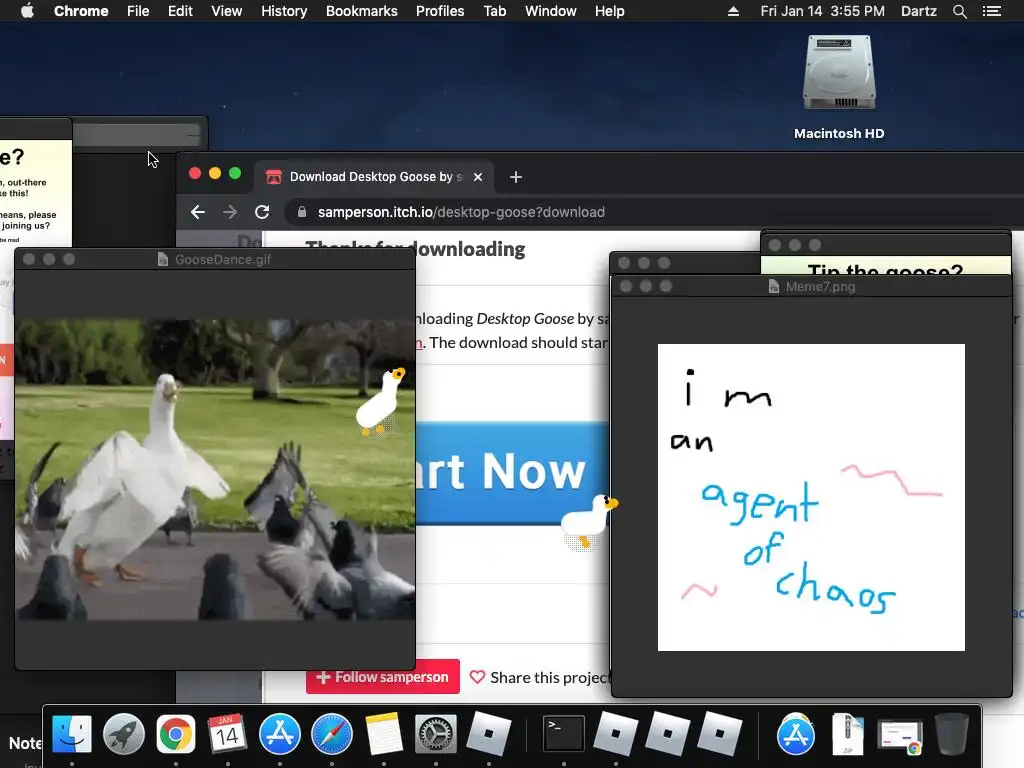Viewport: 1024px width, 768px height.
Task: Open the Profiles menu
Action: [x=440, y=11]
